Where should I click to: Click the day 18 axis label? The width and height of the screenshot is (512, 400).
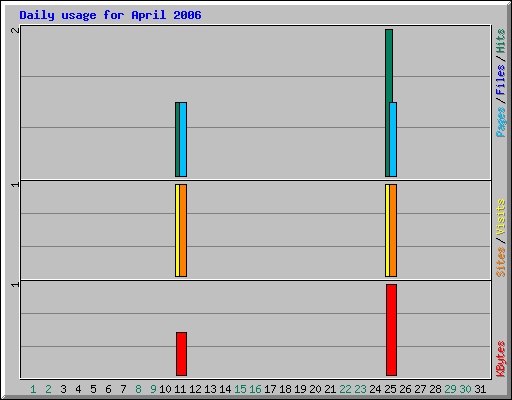tap(285, 389)
